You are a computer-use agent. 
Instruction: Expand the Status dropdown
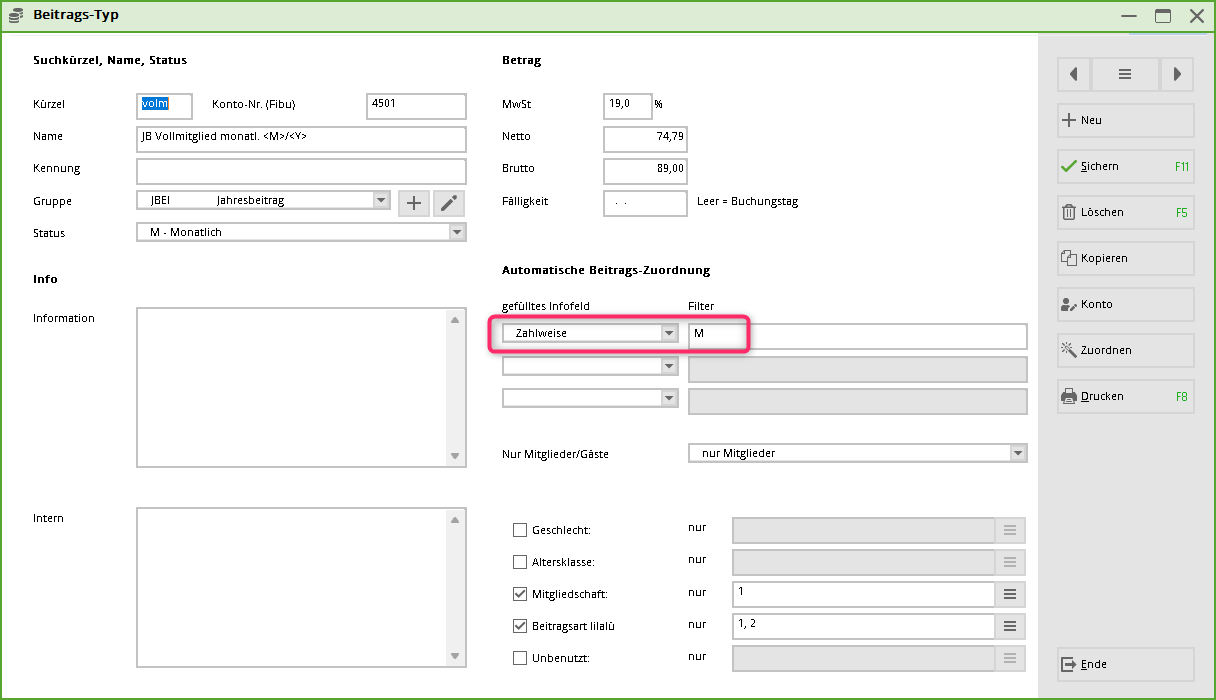coord(456,232)
